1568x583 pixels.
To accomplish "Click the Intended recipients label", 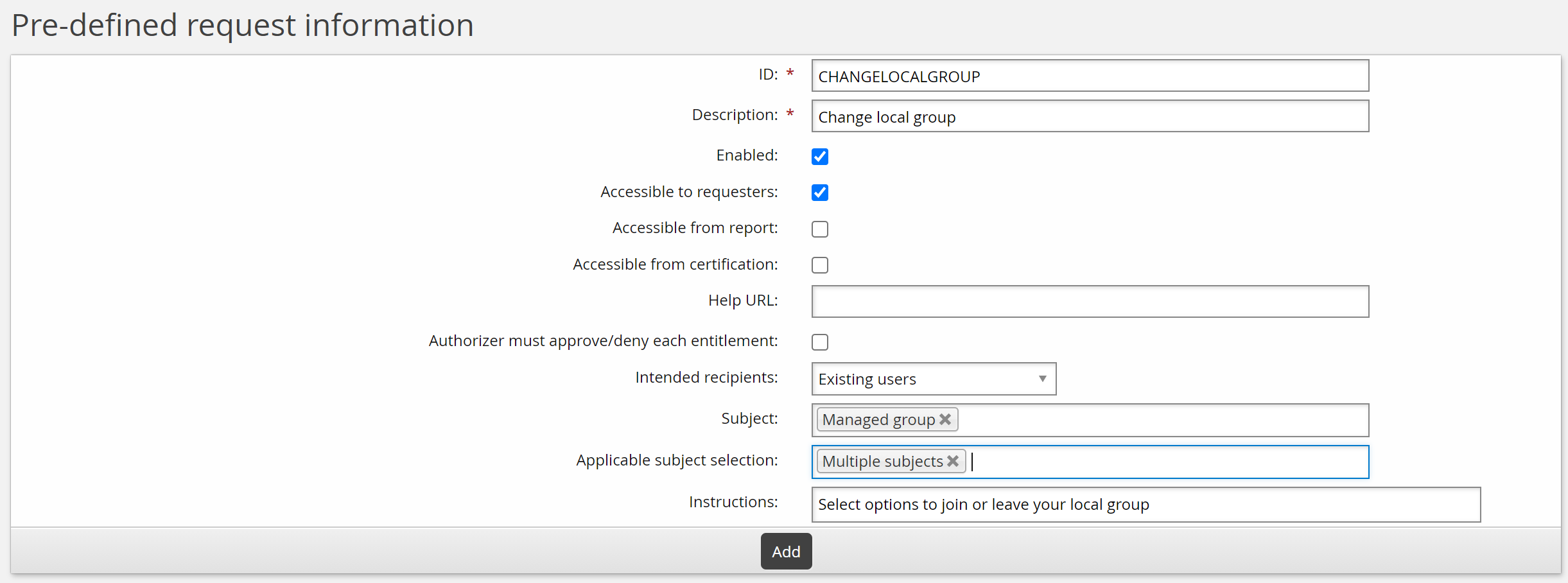I will click(706, 378).
